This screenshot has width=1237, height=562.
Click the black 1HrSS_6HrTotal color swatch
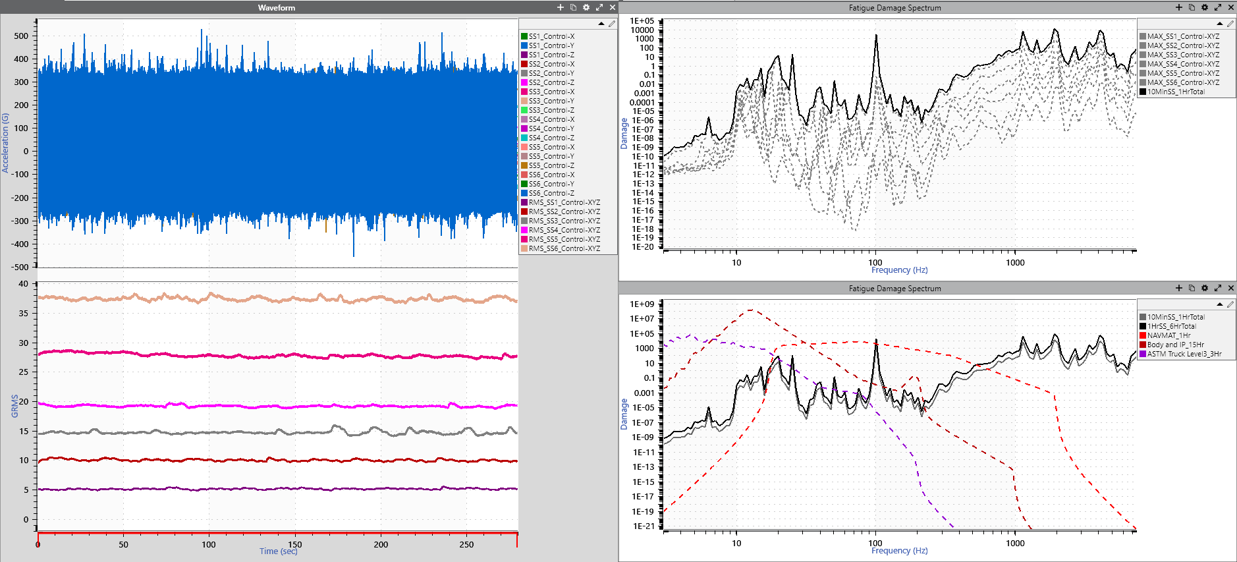pyautogui.click(x=1143, y=326)
